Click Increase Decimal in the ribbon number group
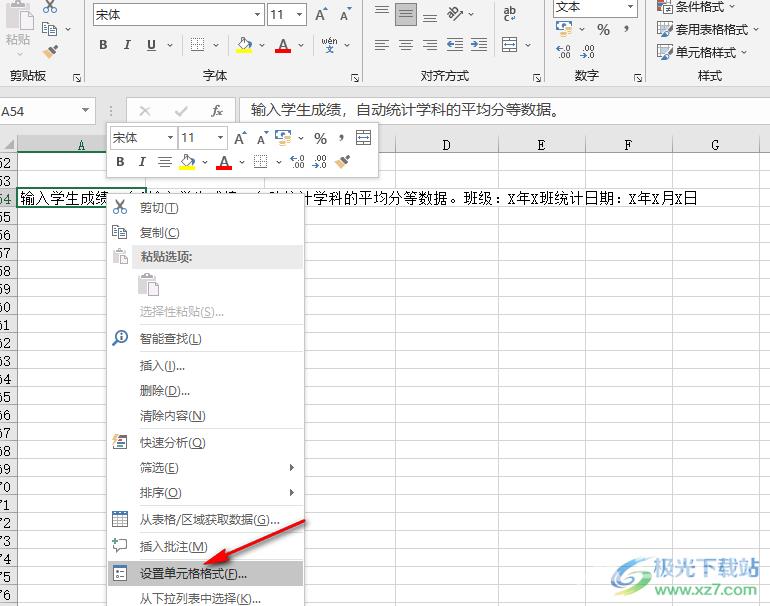Screen dimensions: 770x606 tap(563, 51)
